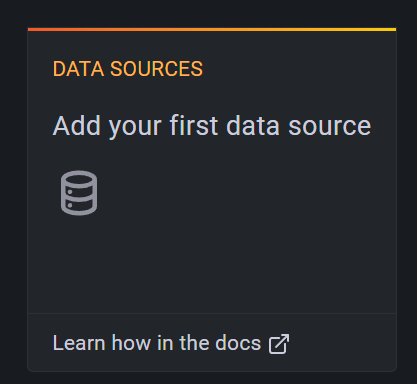
Task: Click the word 'SOURCES' in the orange heading
Action: [156, 69]
